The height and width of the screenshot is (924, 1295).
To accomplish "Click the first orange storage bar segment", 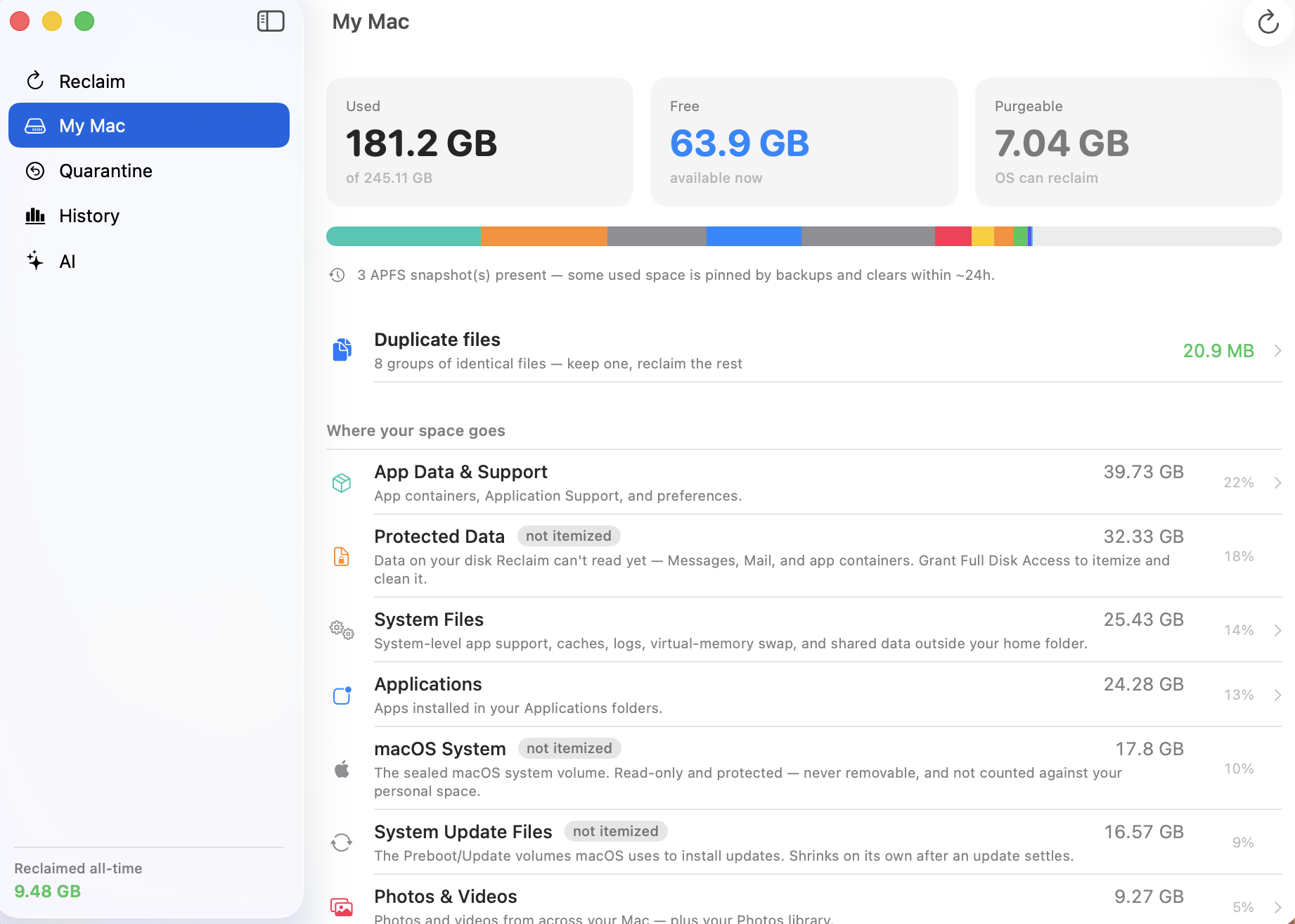I will point(543,236).
